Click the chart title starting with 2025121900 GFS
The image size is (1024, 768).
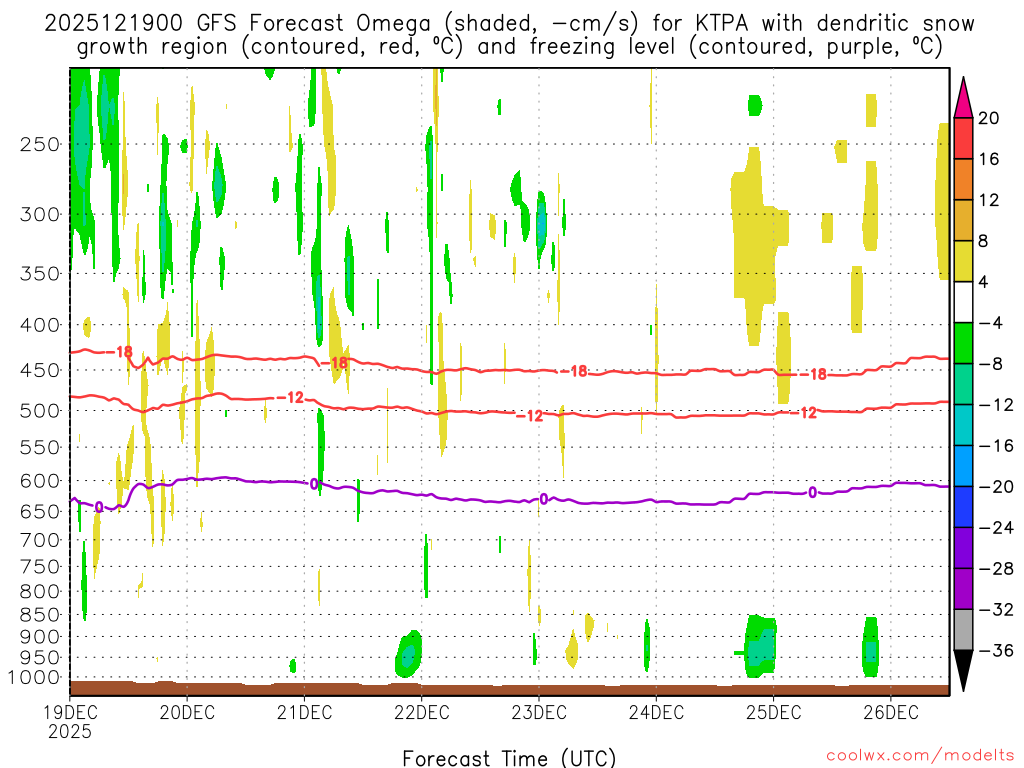509,24
